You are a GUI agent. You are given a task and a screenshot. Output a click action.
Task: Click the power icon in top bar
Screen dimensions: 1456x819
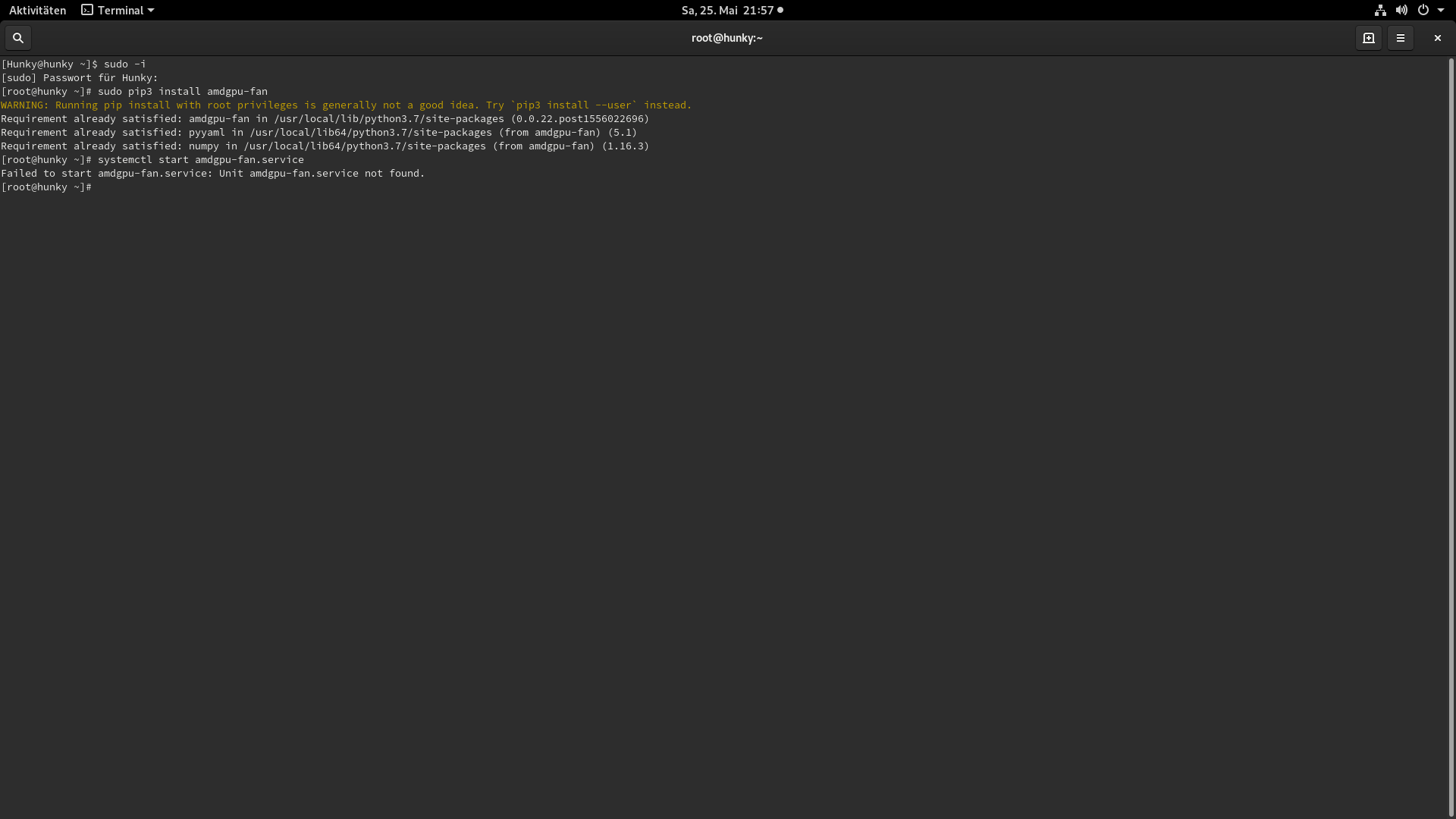click(x=1423, y=11)
